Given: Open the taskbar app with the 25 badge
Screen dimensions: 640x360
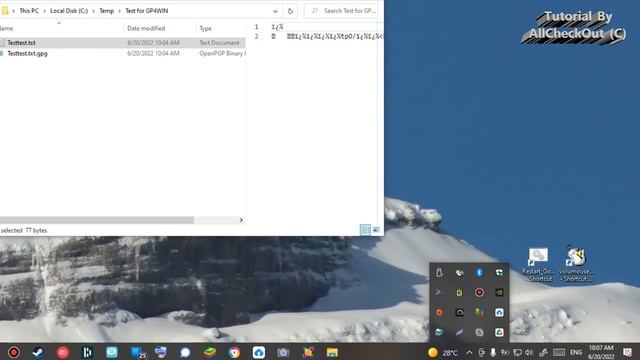Looking at the screenshot, I should point(138,352).
